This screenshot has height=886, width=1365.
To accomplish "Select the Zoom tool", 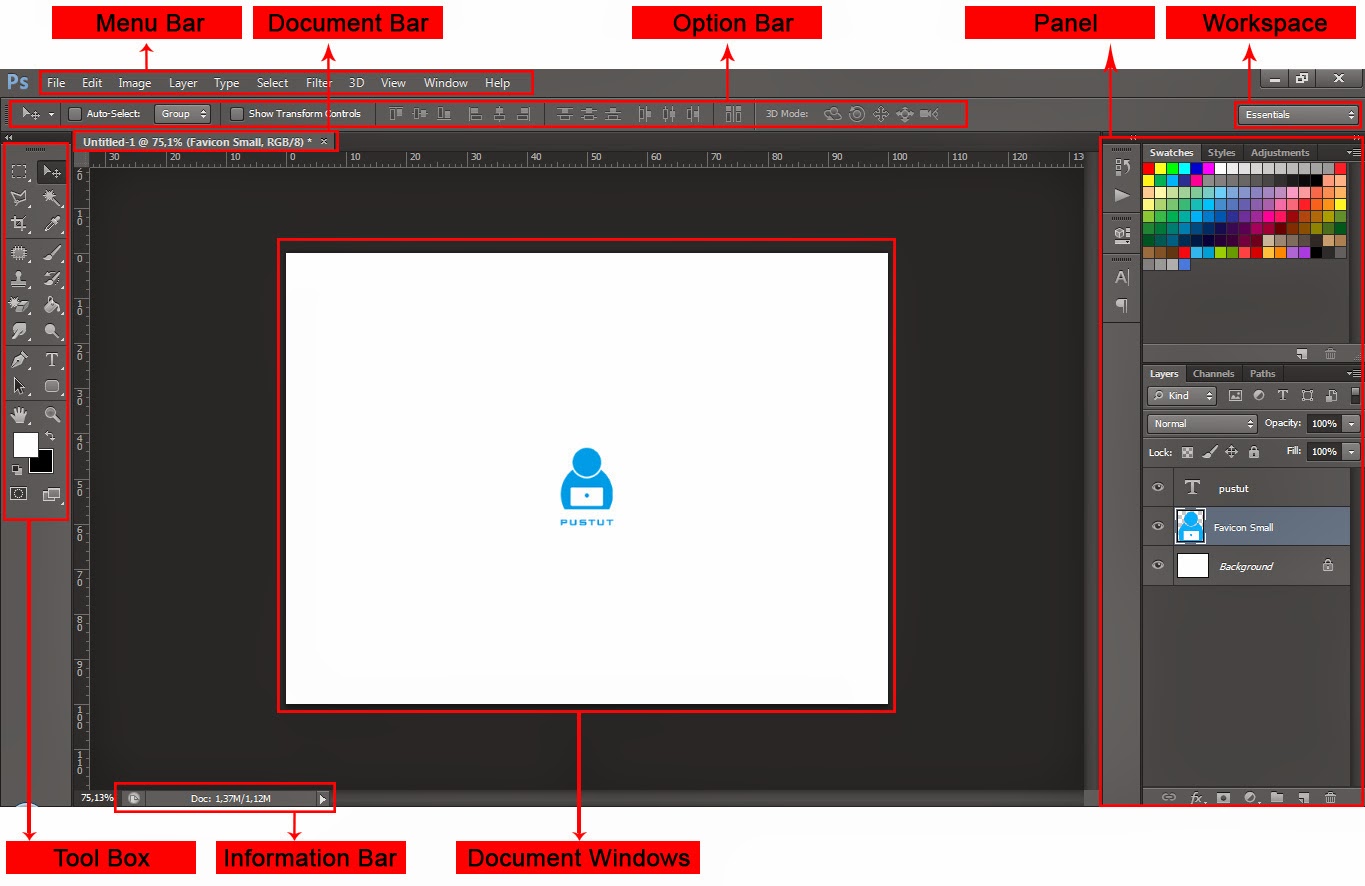I will (51, 414).
